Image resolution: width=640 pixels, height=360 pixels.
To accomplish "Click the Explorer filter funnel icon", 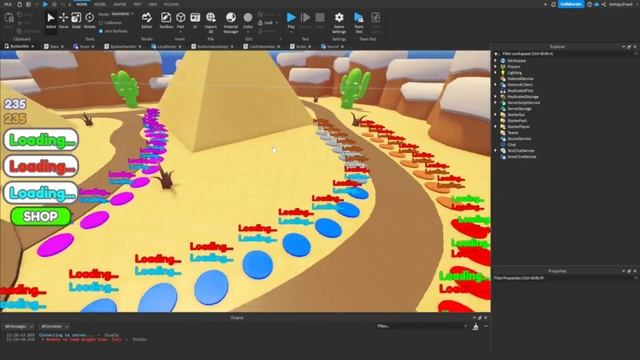I will 497,53.
